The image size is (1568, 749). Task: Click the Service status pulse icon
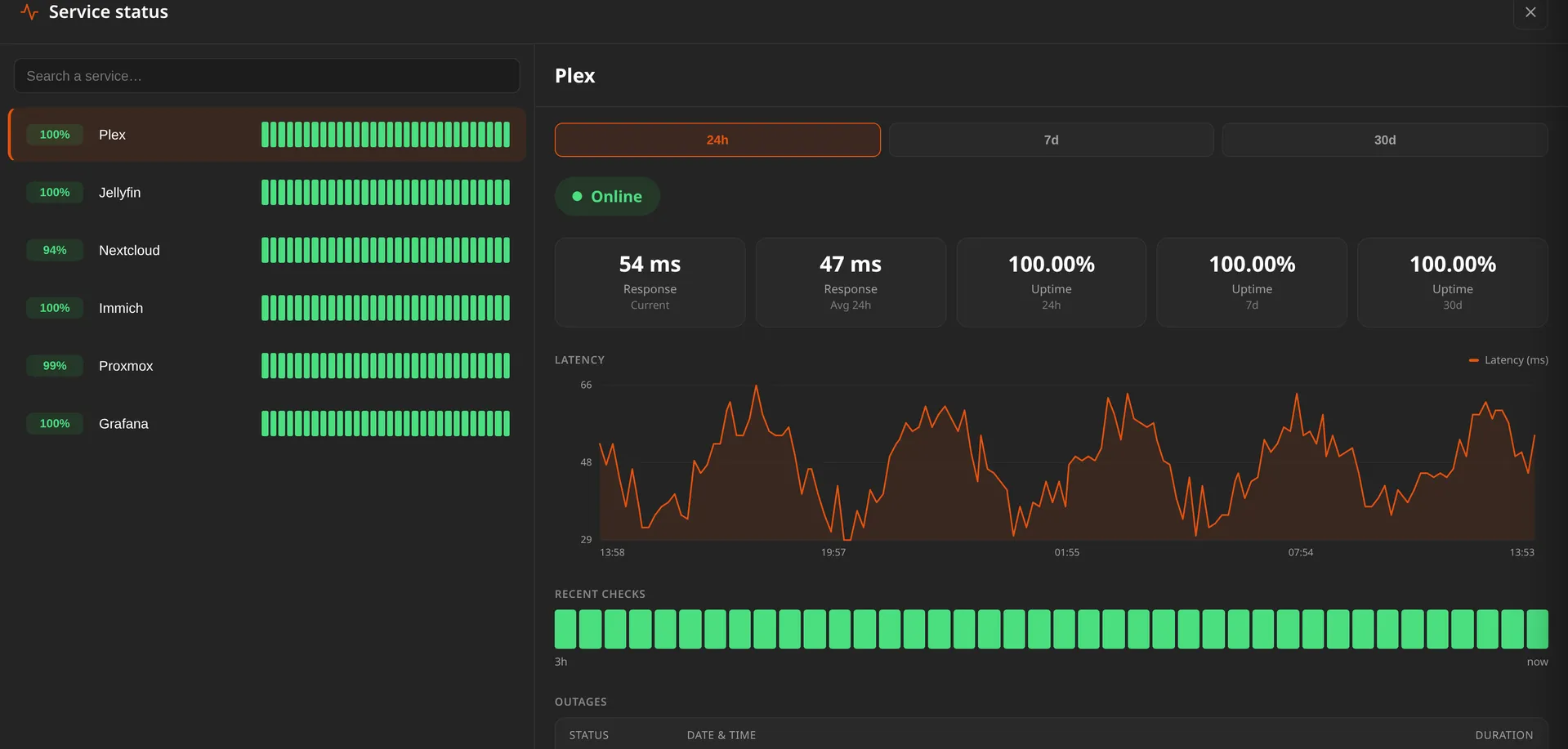29,11
